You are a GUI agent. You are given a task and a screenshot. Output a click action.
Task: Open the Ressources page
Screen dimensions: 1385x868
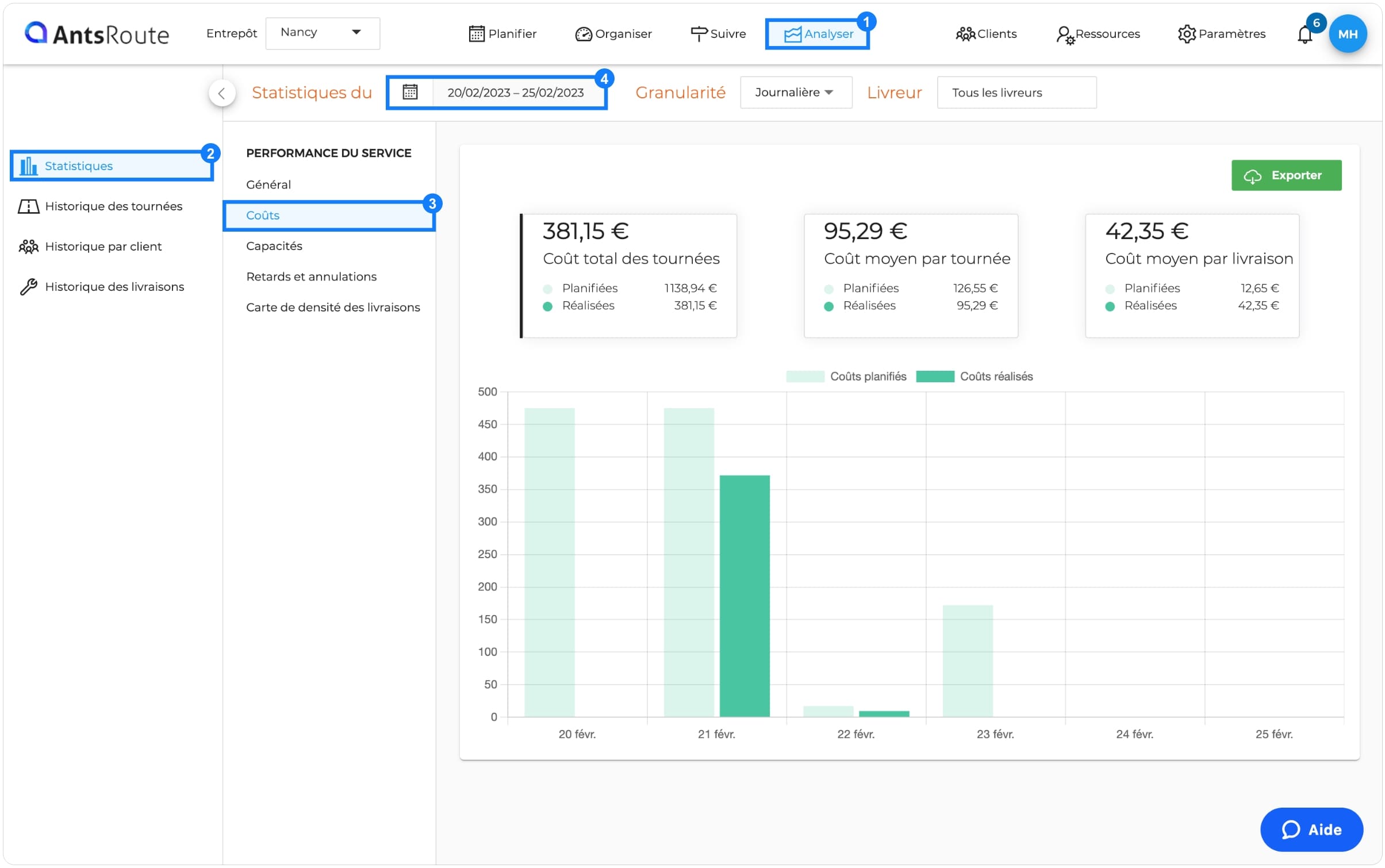[x=1098, y=34]
